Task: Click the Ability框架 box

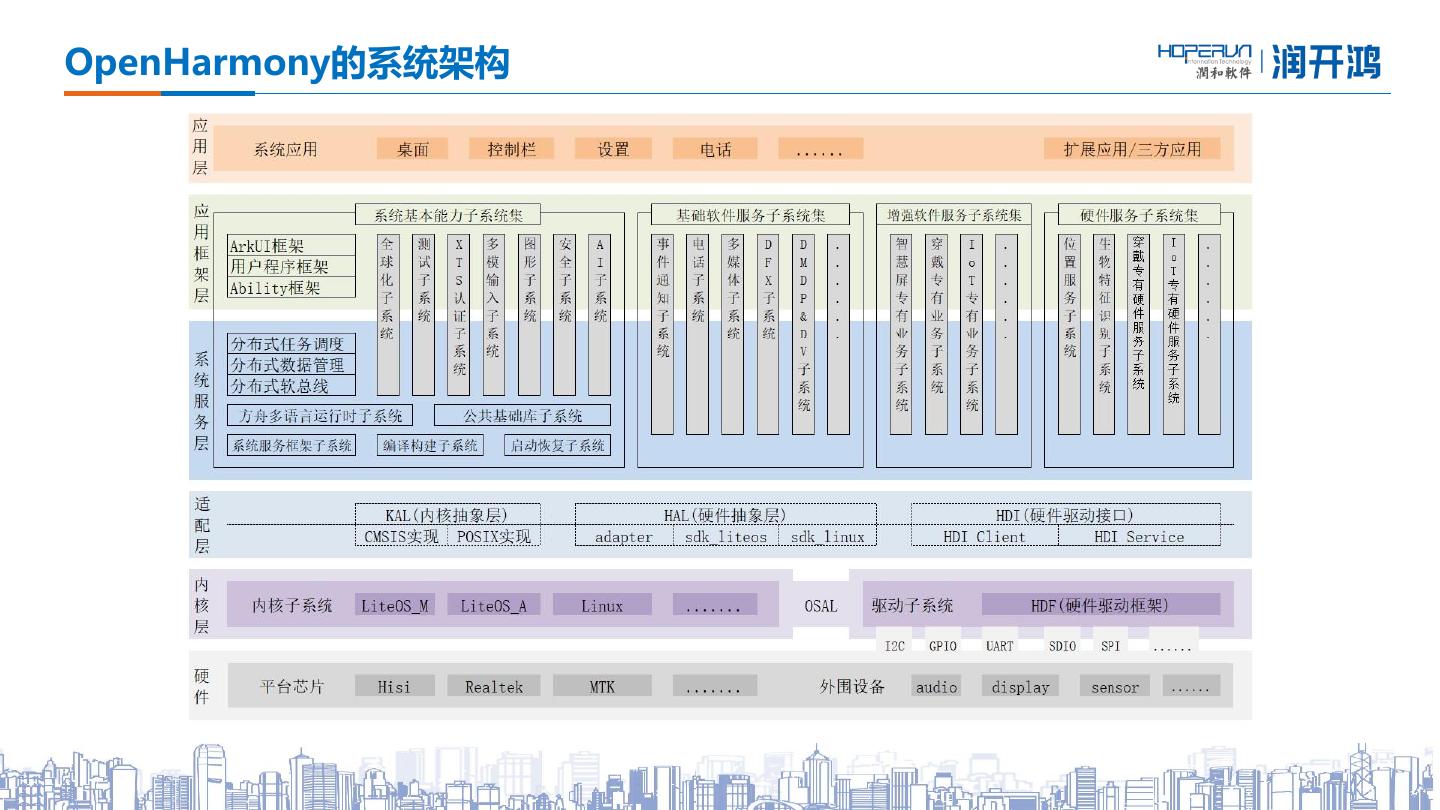Action: pos(292,288)
